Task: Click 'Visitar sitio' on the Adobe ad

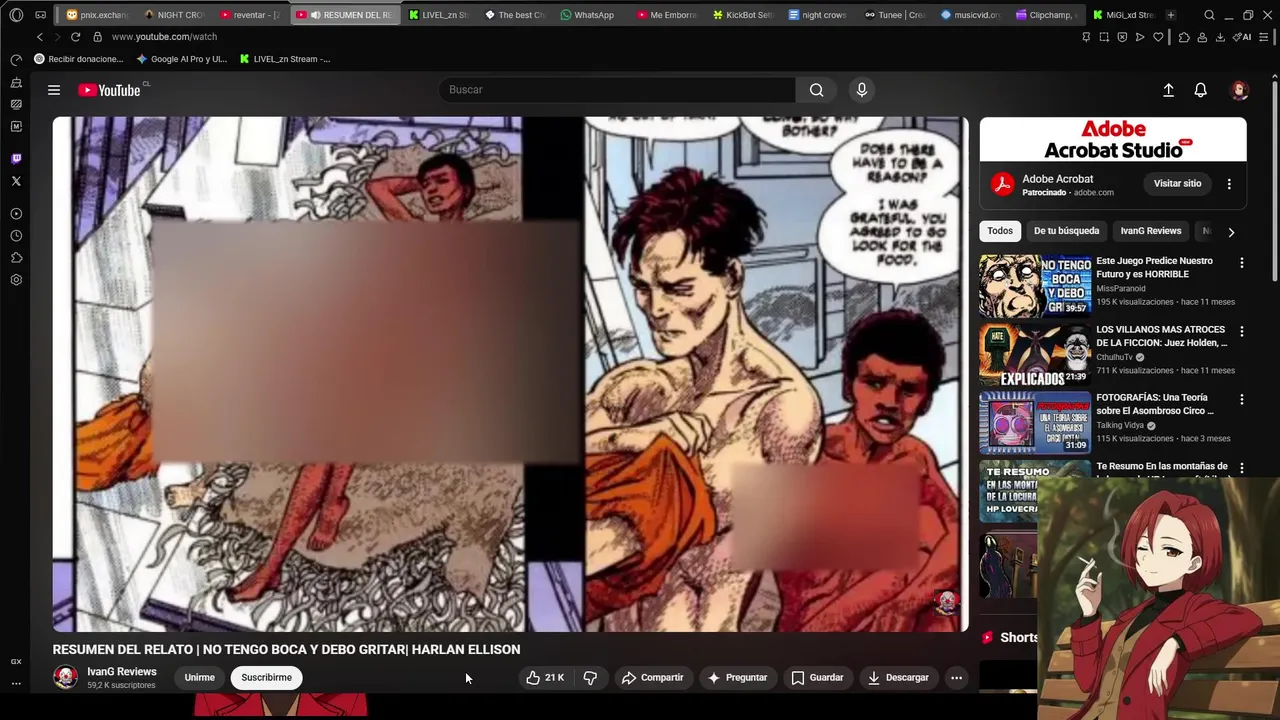Action: point(1177,184)
